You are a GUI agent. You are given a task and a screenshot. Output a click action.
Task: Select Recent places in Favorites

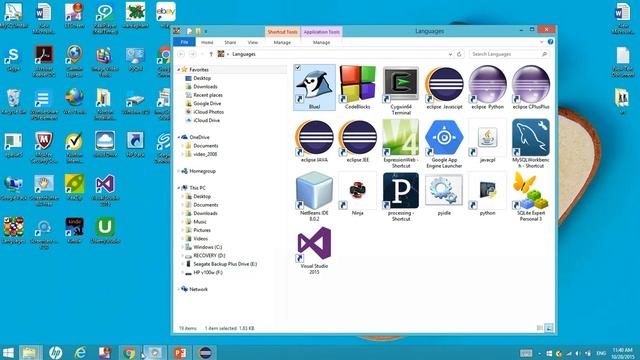tap(208, 95)
